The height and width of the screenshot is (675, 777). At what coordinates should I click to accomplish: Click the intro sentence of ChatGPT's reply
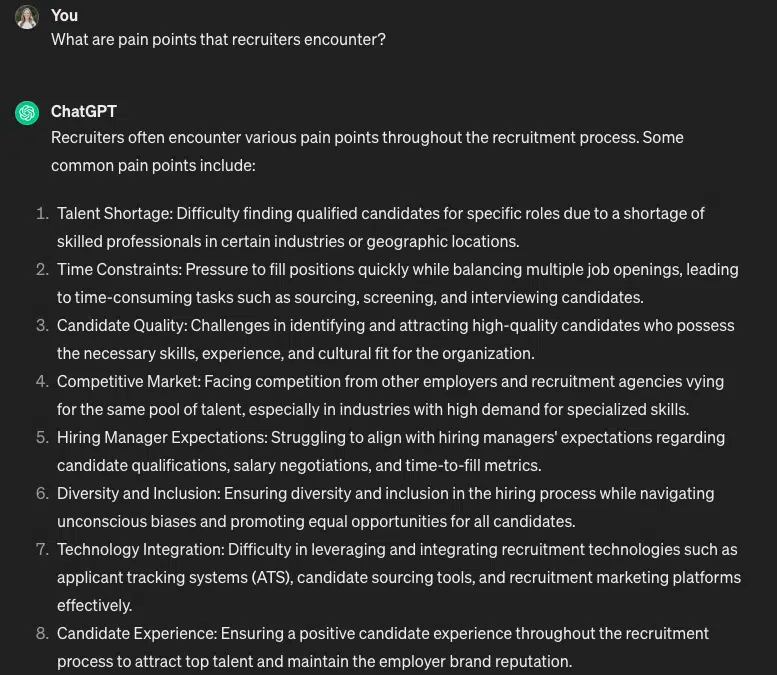coord(367,137)
